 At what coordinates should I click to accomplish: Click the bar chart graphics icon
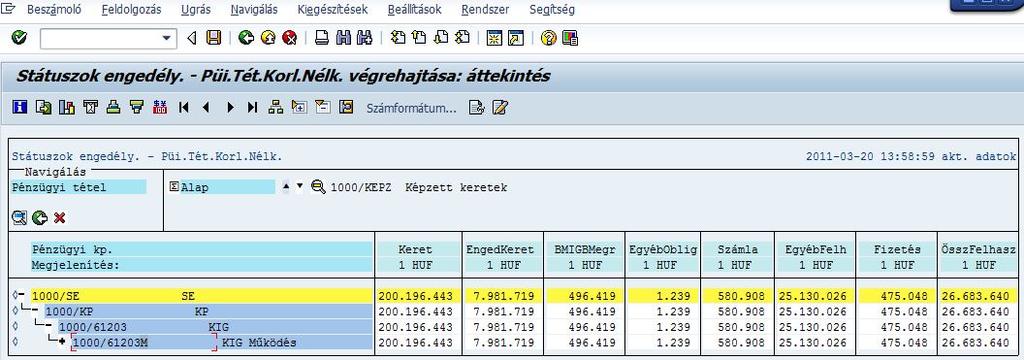(x=67, y=107)
